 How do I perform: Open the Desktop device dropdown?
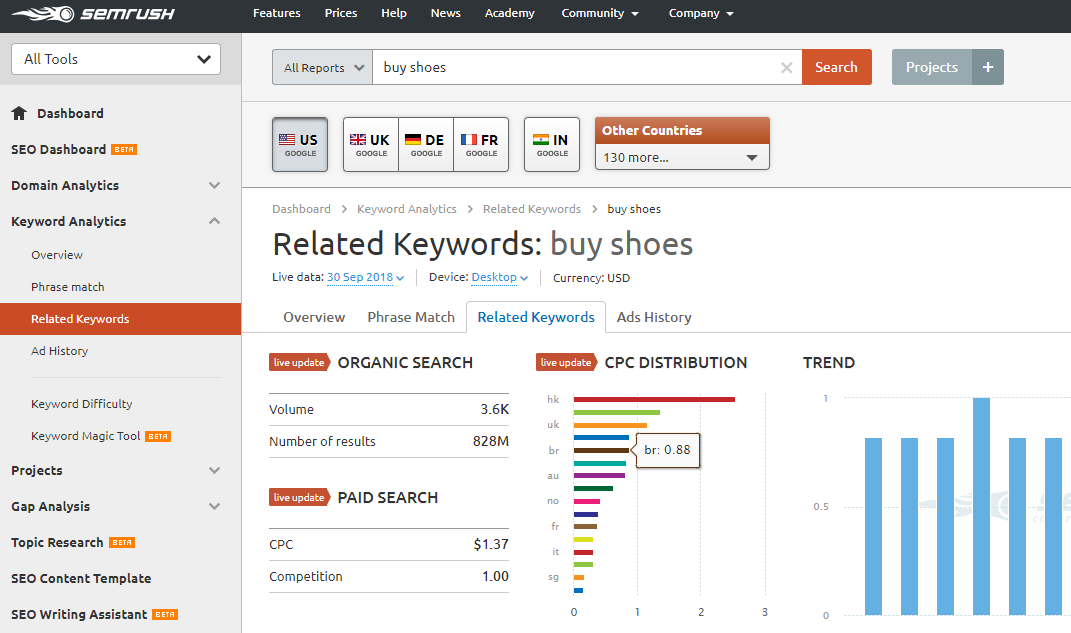click(x=499, y=277)
